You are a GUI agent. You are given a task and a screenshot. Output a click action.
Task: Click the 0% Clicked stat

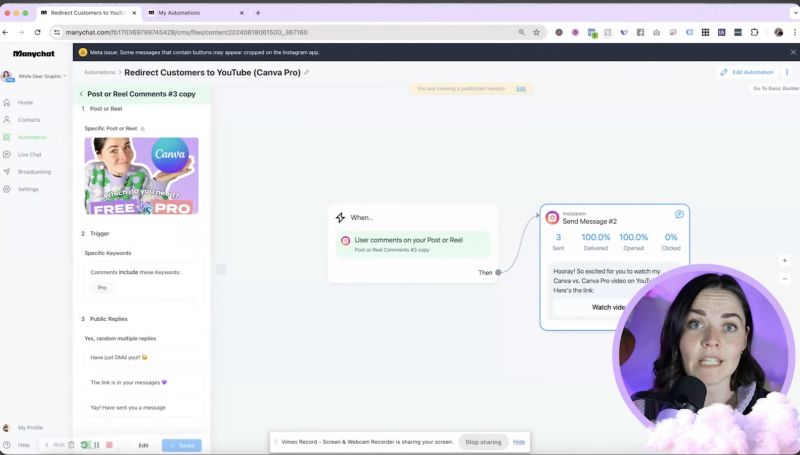671,242
